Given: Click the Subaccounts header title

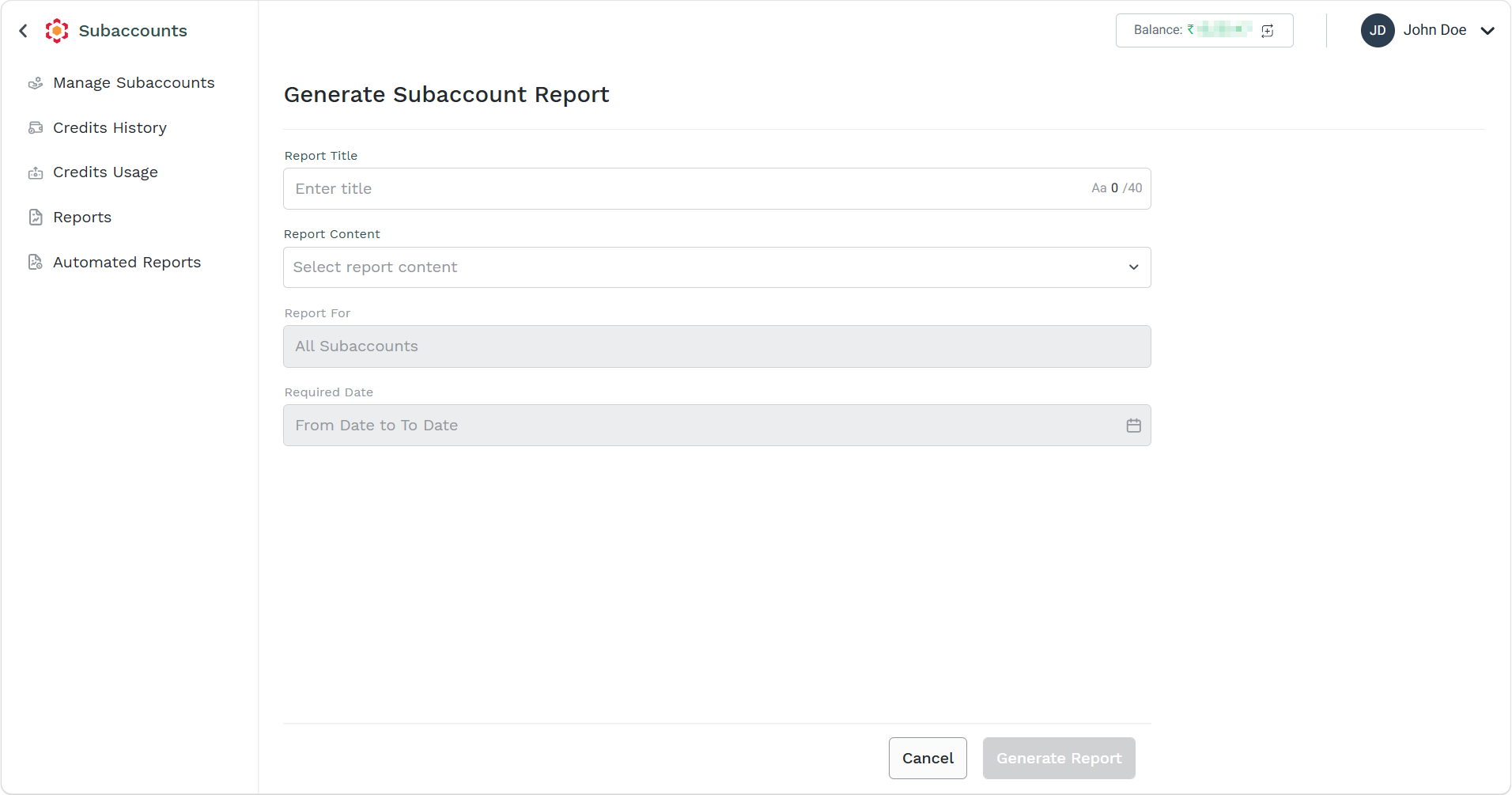Looking at the screenshot, I should (x=133, y=31).
